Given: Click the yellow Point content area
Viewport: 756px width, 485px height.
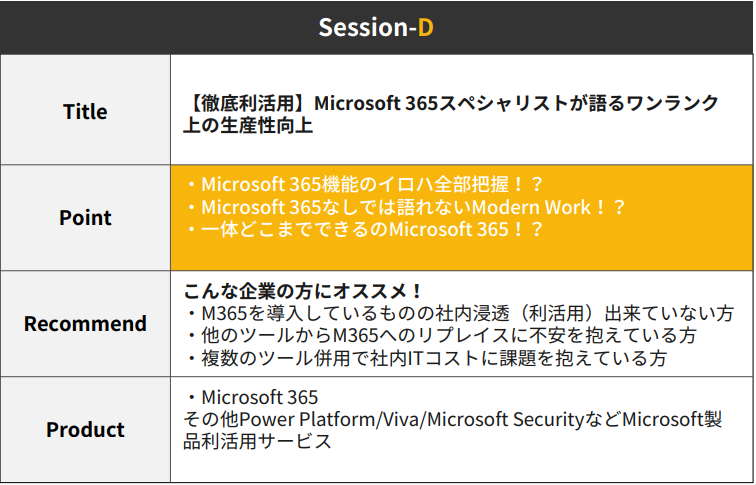Looking at the screenshot, I should pos(461,217).
